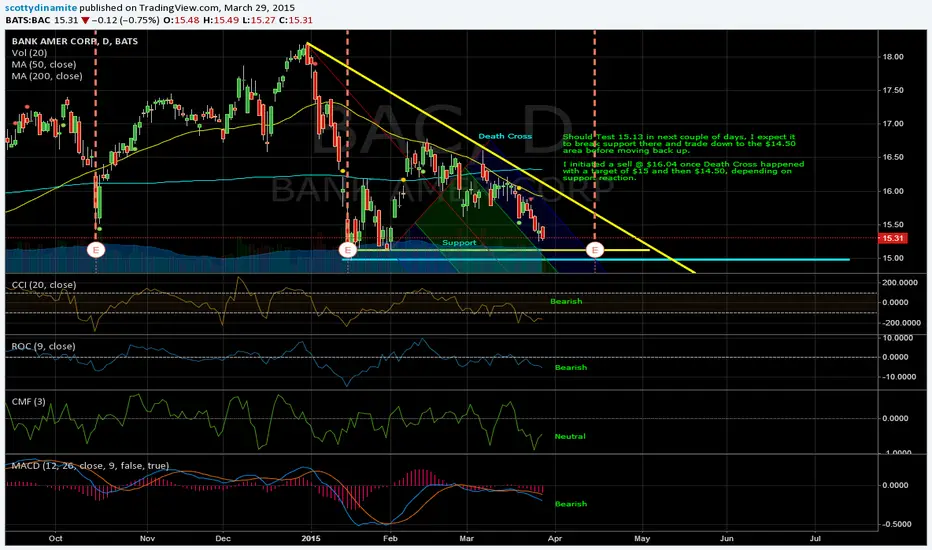Click the ROC (9, close) indicator label
The image size is (932, 550).
(x=43, y=346)
